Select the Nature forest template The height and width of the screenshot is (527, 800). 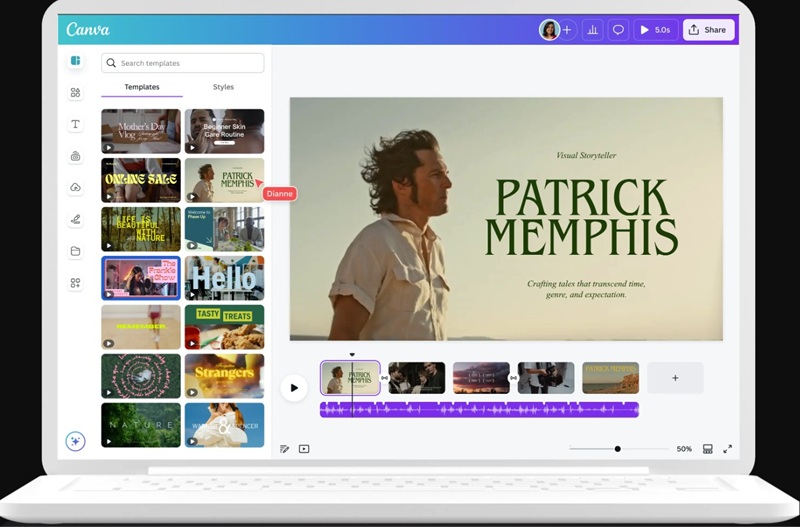point(141,425)
